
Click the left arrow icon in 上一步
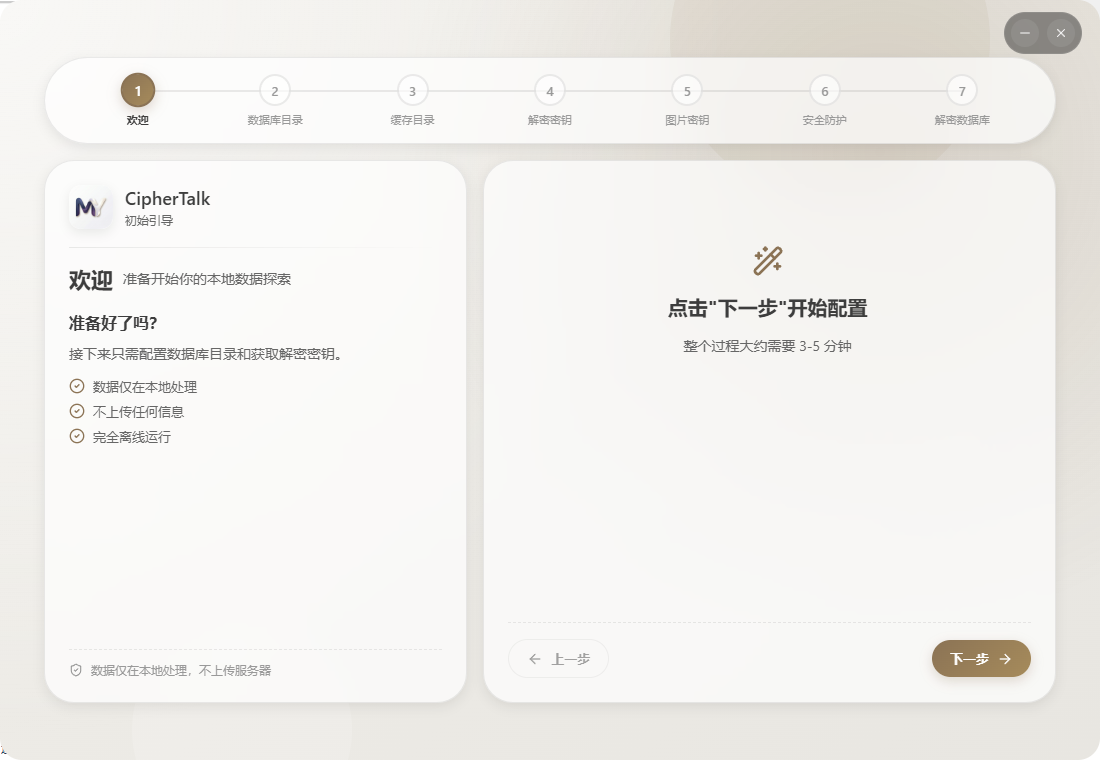tap(535, 659)
